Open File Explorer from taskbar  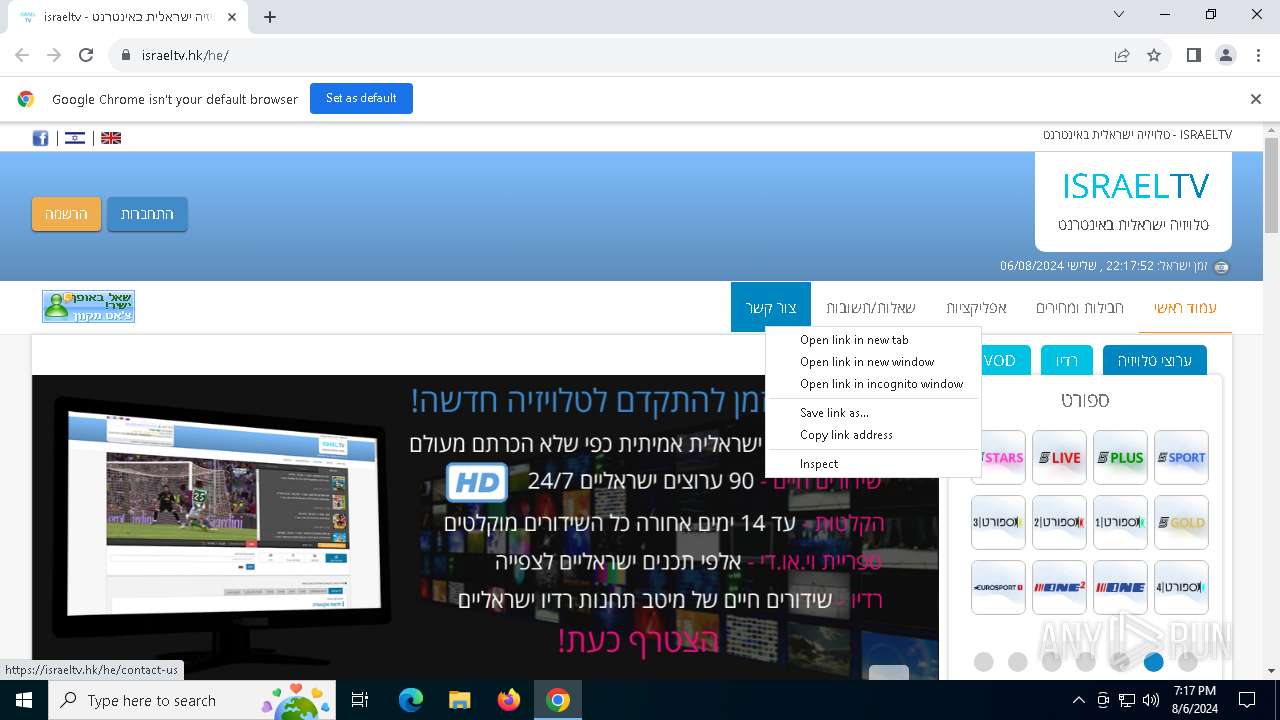point(459,700)
